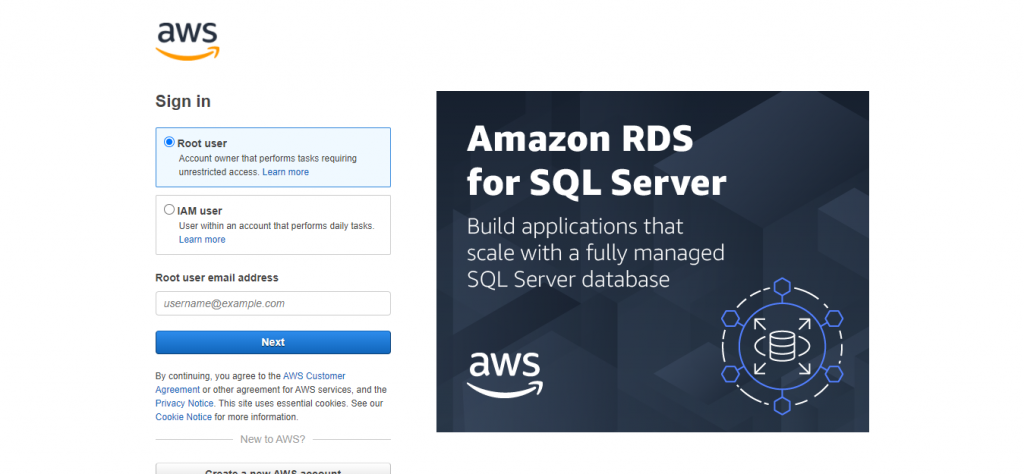The width and height of the screenshot is (1024, 474).
Task: Click the 'Account owner that performs tasks' description
Action: [268, 165]
